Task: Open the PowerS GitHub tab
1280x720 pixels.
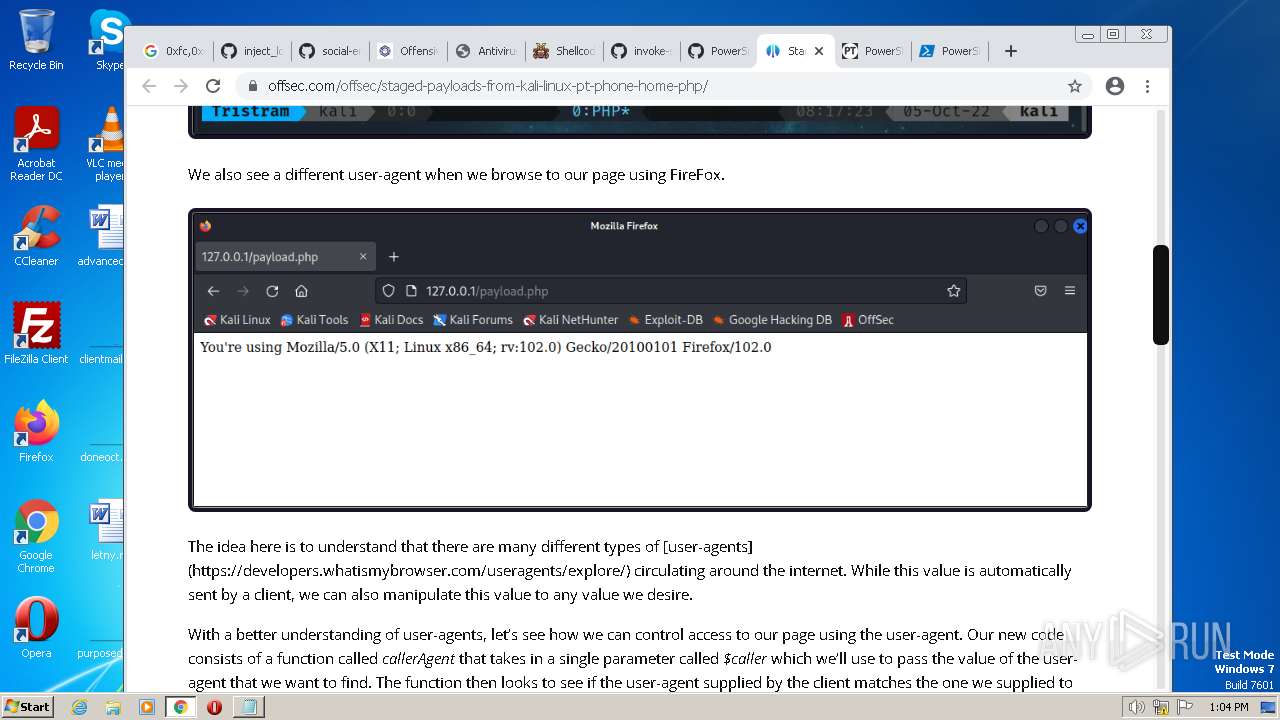Action: point(718,51)
